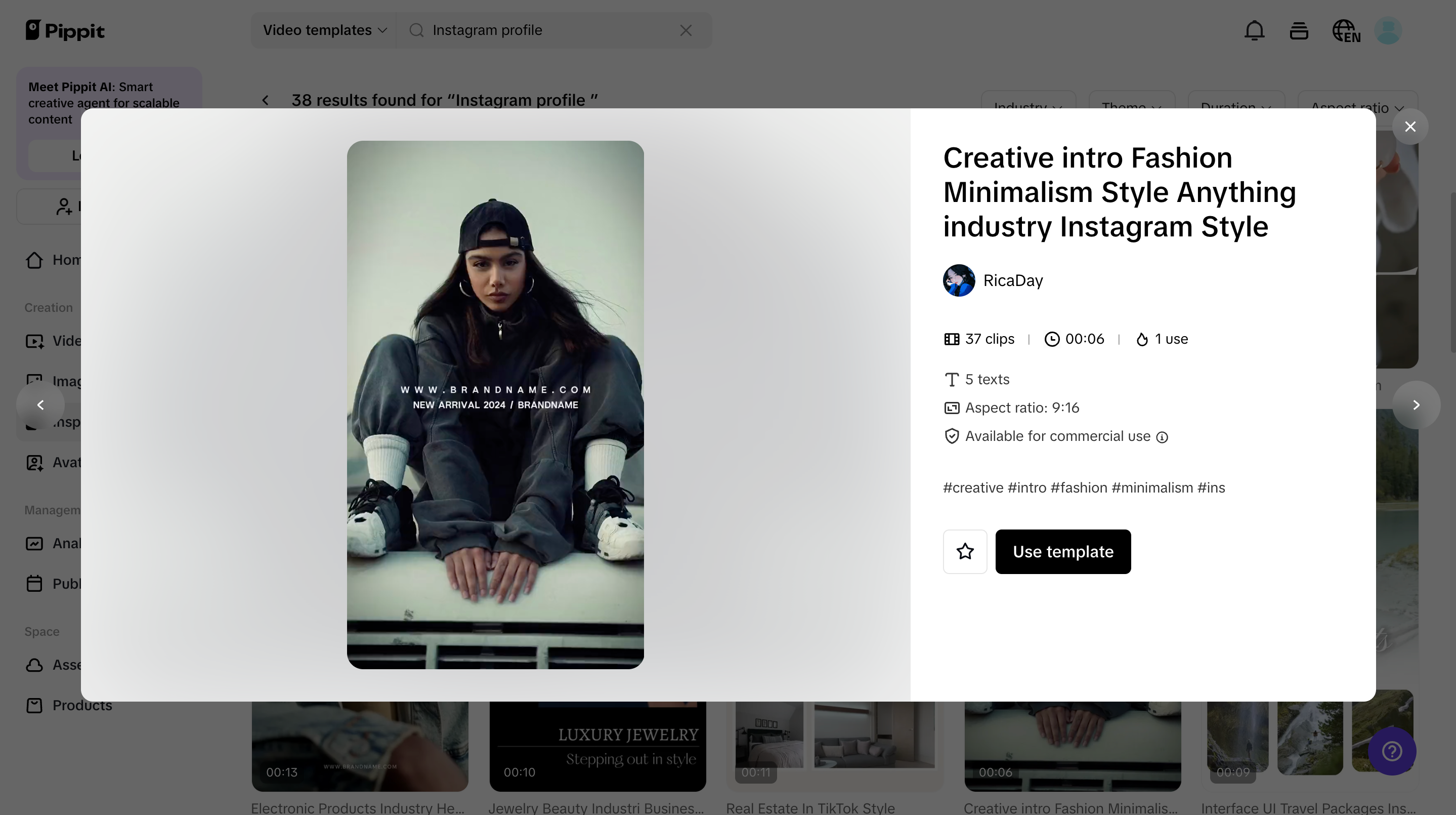Open Analytics from the sidebar

pyautogui.click(x=35, y=543)
